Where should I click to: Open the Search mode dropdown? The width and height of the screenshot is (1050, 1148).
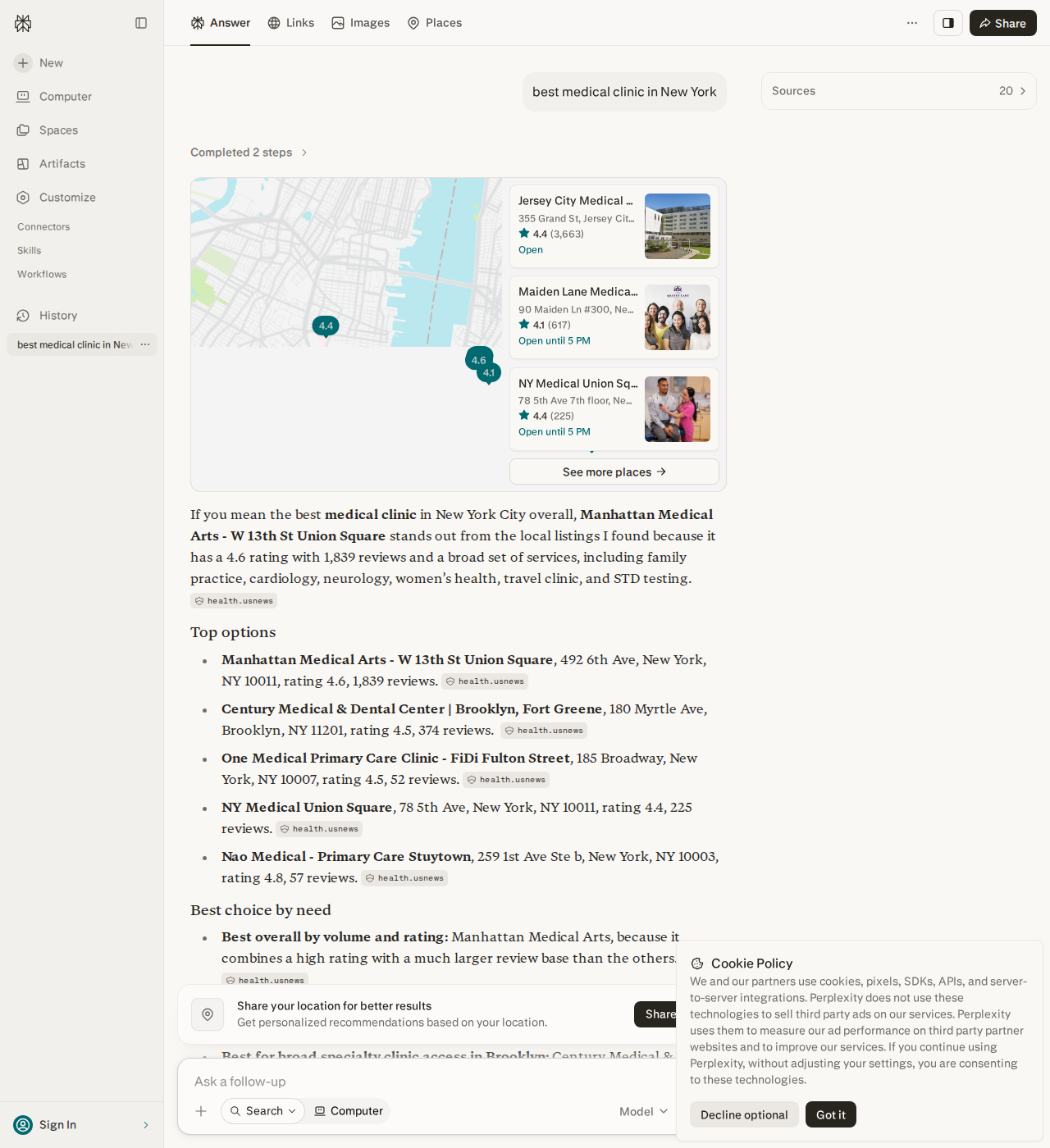coord(263,1111)
